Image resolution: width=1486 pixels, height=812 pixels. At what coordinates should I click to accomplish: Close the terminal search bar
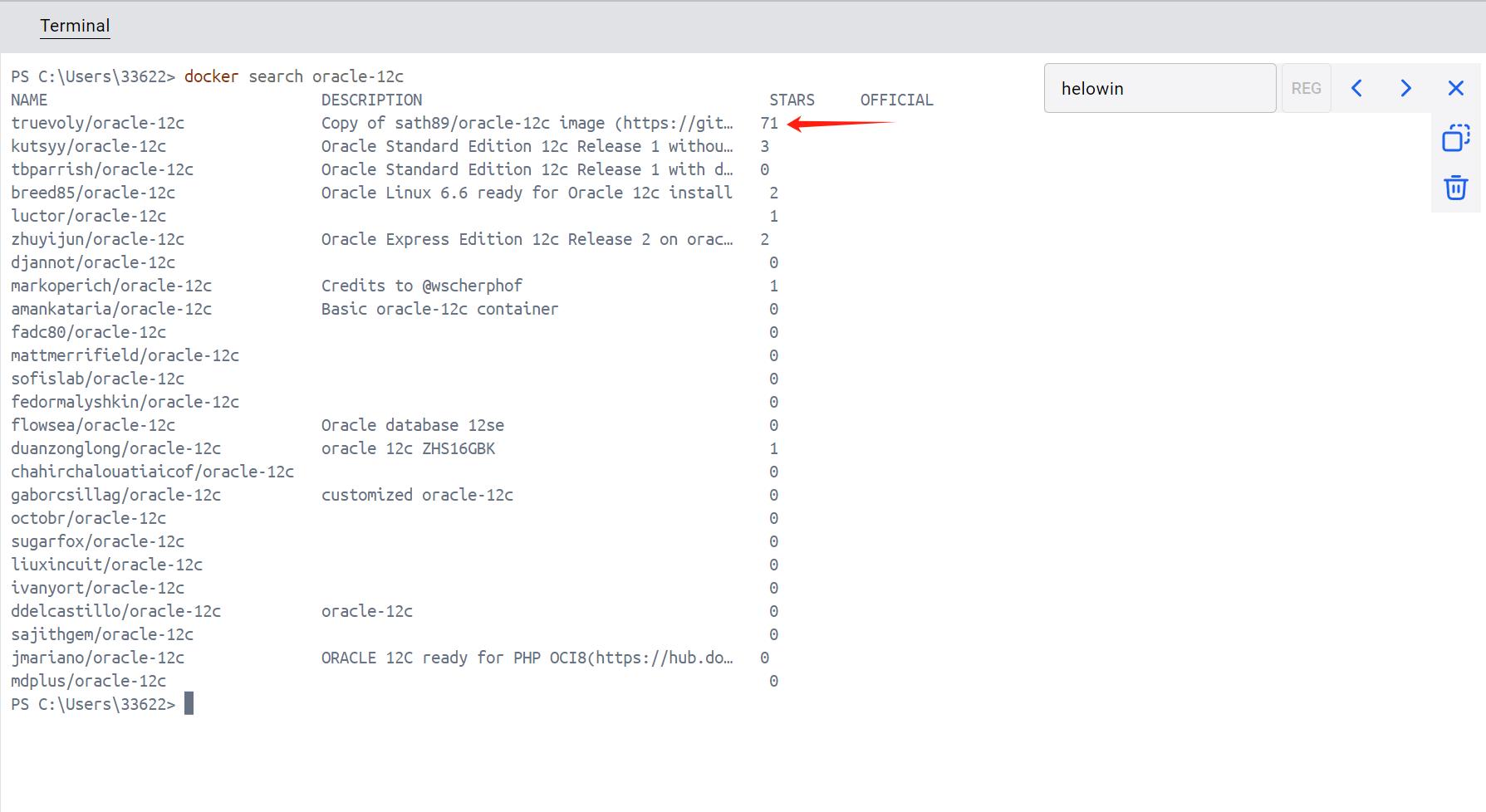1455,88
